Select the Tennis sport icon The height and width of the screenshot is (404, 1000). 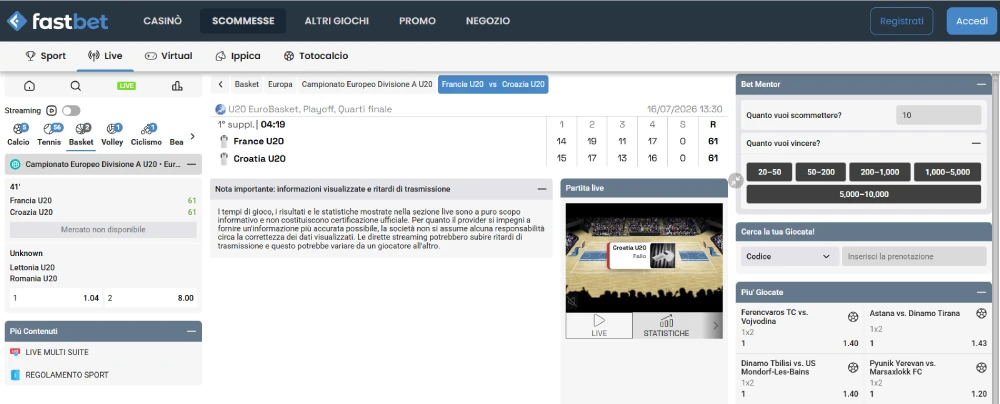(50, 130)
